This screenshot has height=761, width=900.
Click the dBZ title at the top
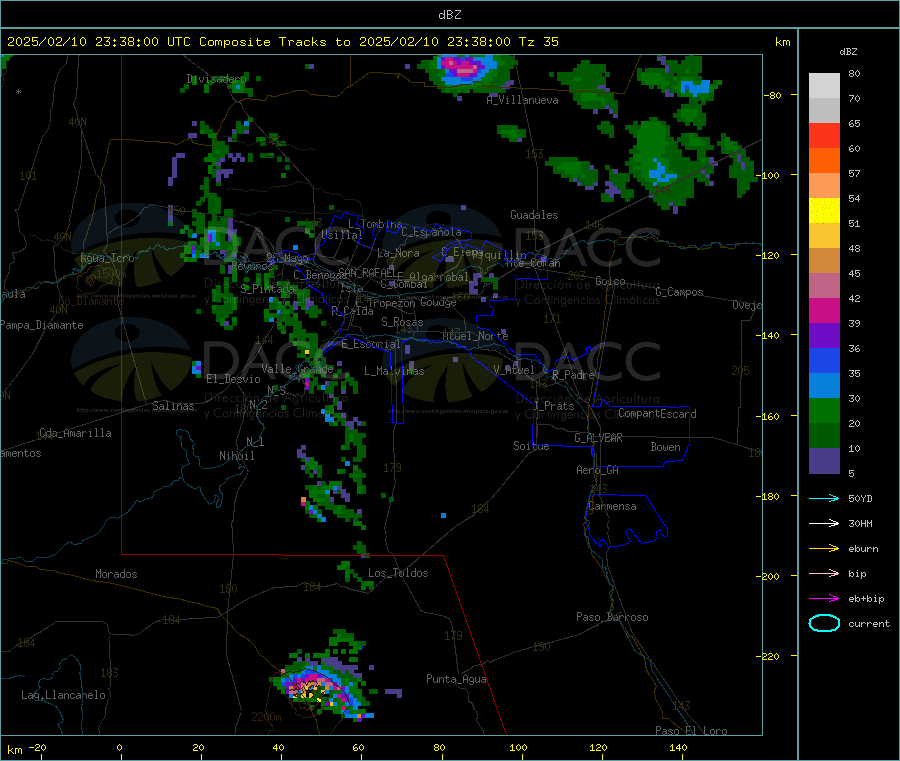coord(449,15)
